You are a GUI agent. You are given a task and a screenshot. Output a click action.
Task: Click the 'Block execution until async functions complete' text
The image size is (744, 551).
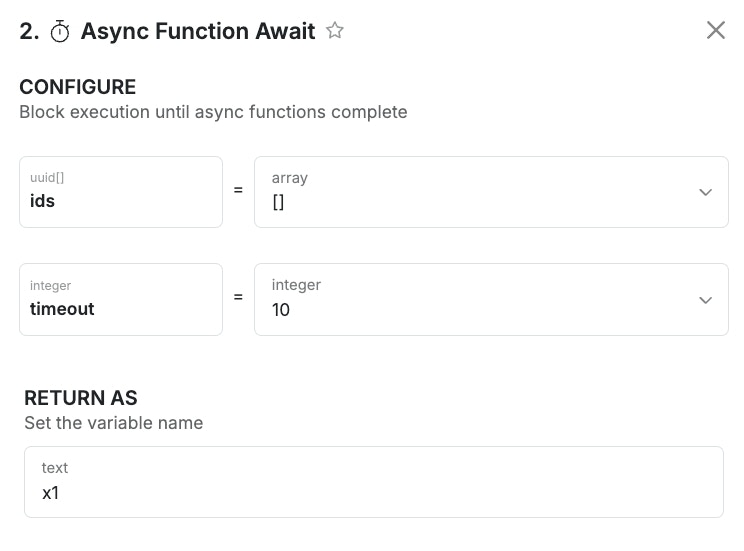(213, 112)
